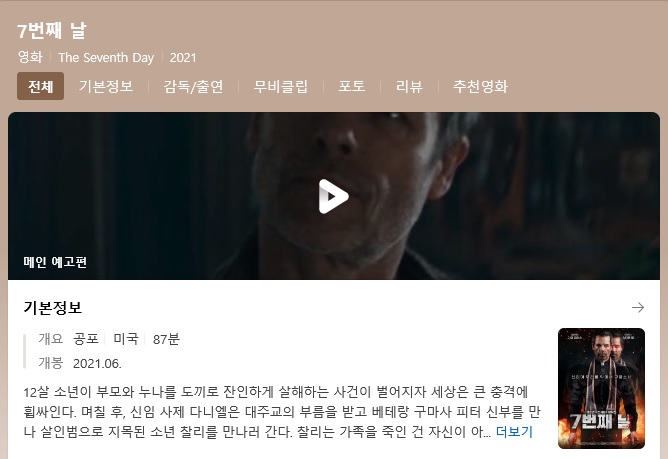View the 포토 tab
668x459 pixels.
351,86
